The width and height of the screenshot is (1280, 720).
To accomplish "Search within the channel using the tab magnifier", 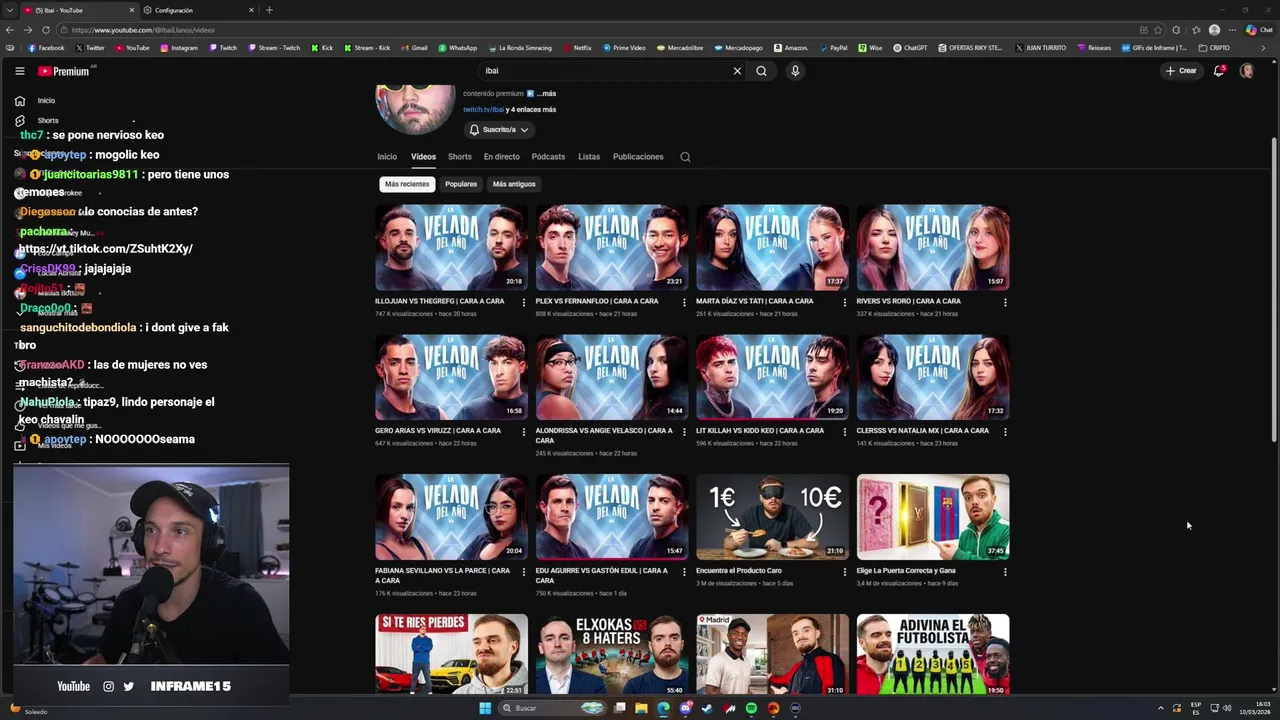I will coord(685,157).
